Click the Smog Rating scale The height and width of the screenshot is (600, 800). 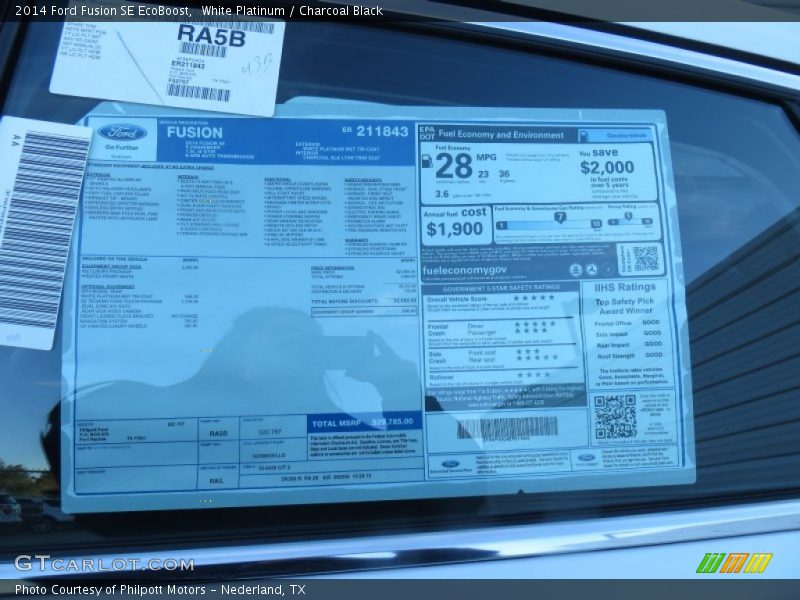[x=630, y=220]
